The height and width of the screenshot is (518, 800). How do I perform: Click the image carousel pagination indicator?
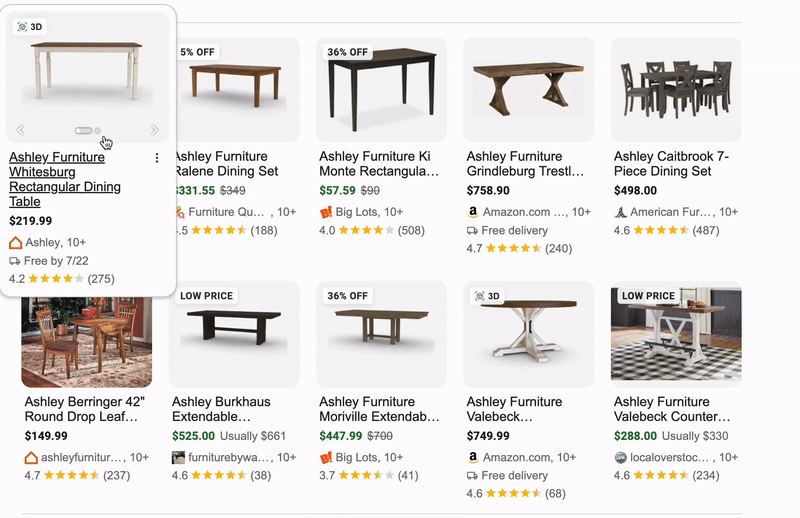(87, 130)
